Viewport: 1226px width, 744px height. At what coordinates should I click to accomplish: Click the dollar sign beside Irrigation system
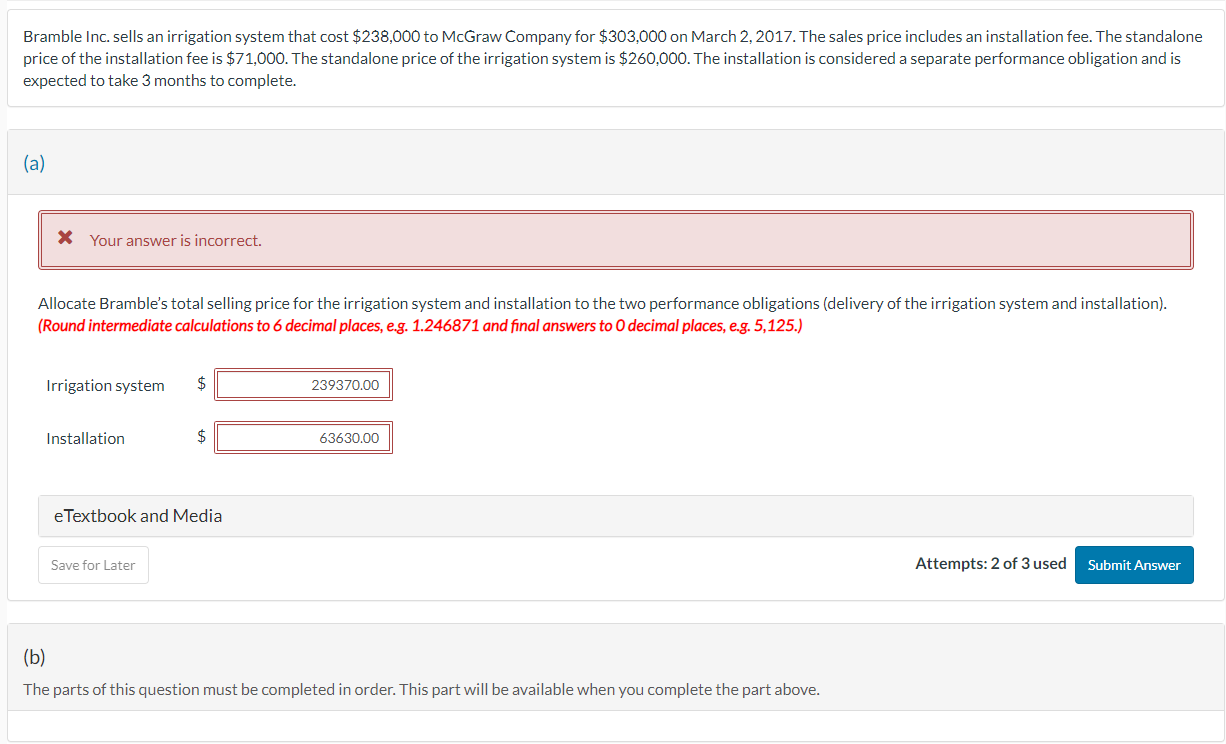199,384
